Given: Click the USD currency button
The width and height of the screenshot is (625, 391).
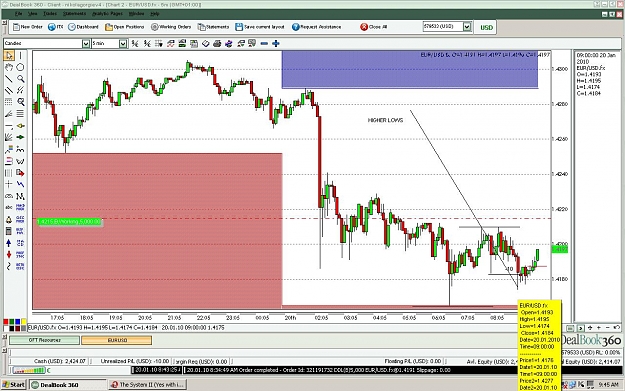Looking at the screenshot, I should pyautogui.click(x=486, y=28).
